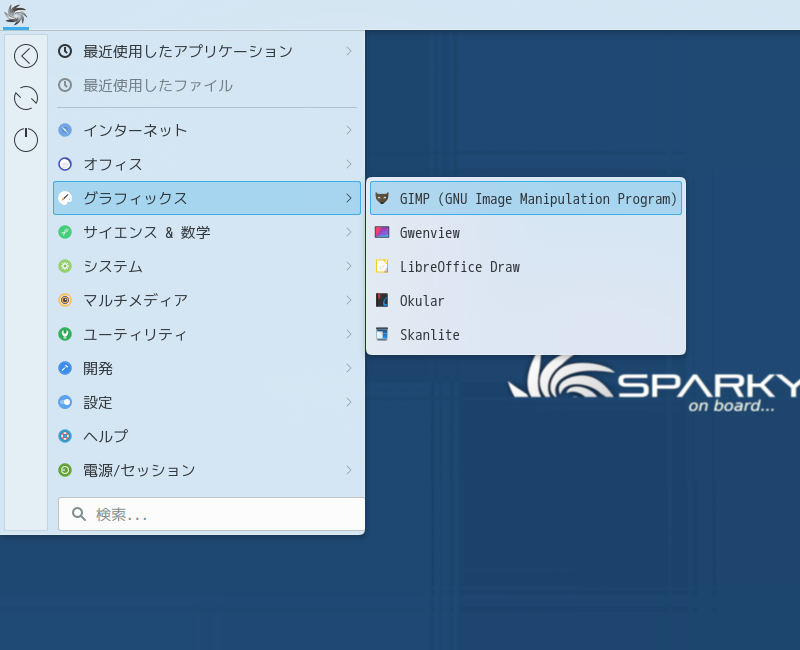
Task: Open LibreOffice Draw entry
Action: (x=526, y=266)
